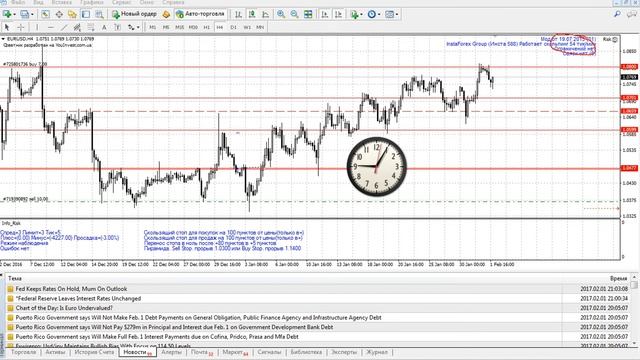Image resolution: width=640 pixels, height=360 pixels.
Task: Draw a horizontal line tool
Action: [x=51, y=27]
